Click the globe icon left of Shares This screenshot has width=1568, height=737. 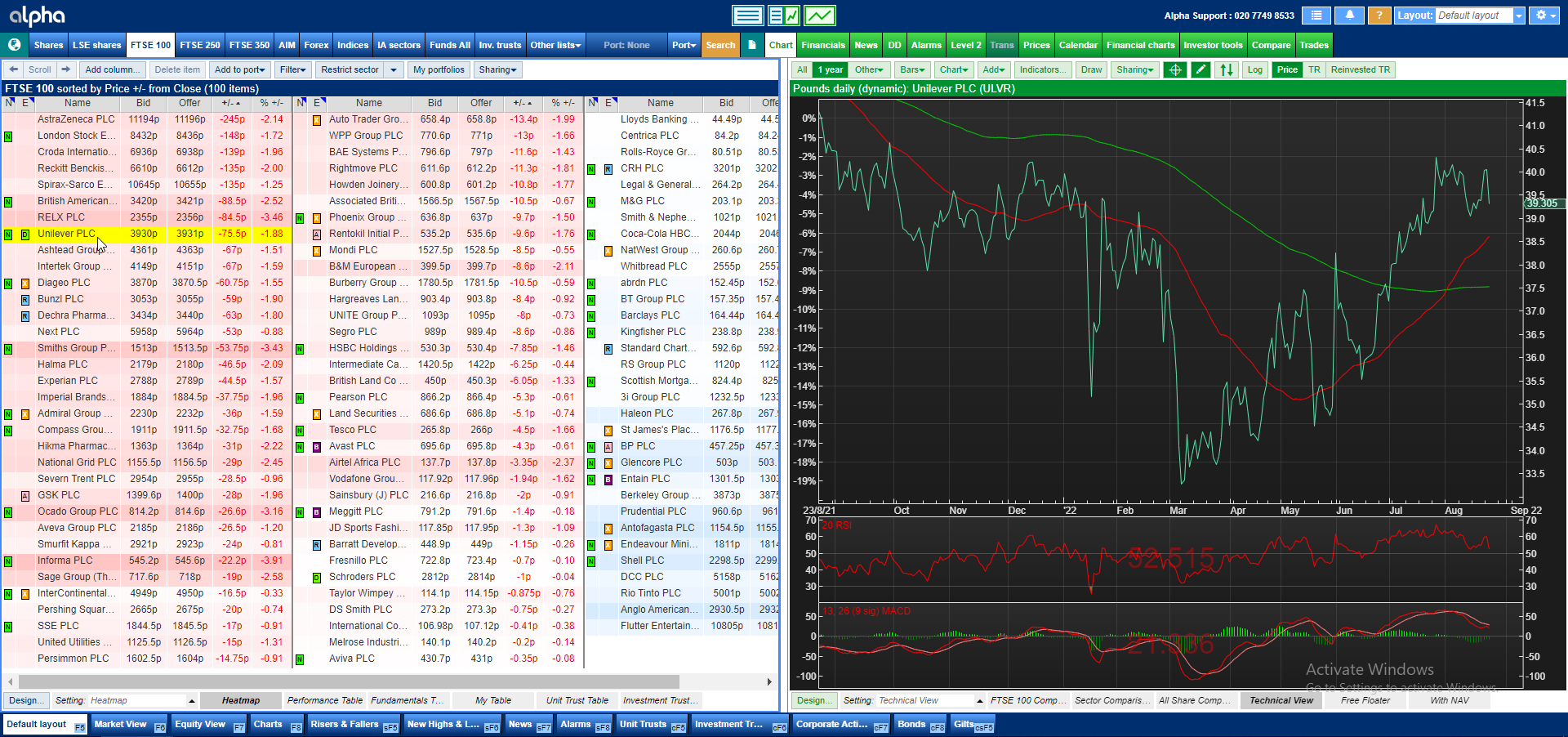pos(14,45)
